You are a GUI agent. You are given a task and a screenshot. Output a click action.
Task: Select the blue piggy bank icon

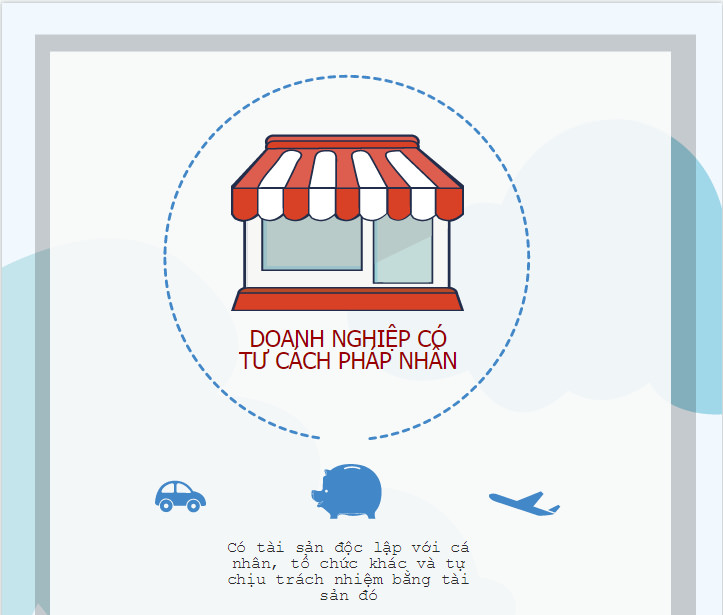coord(347,491)
